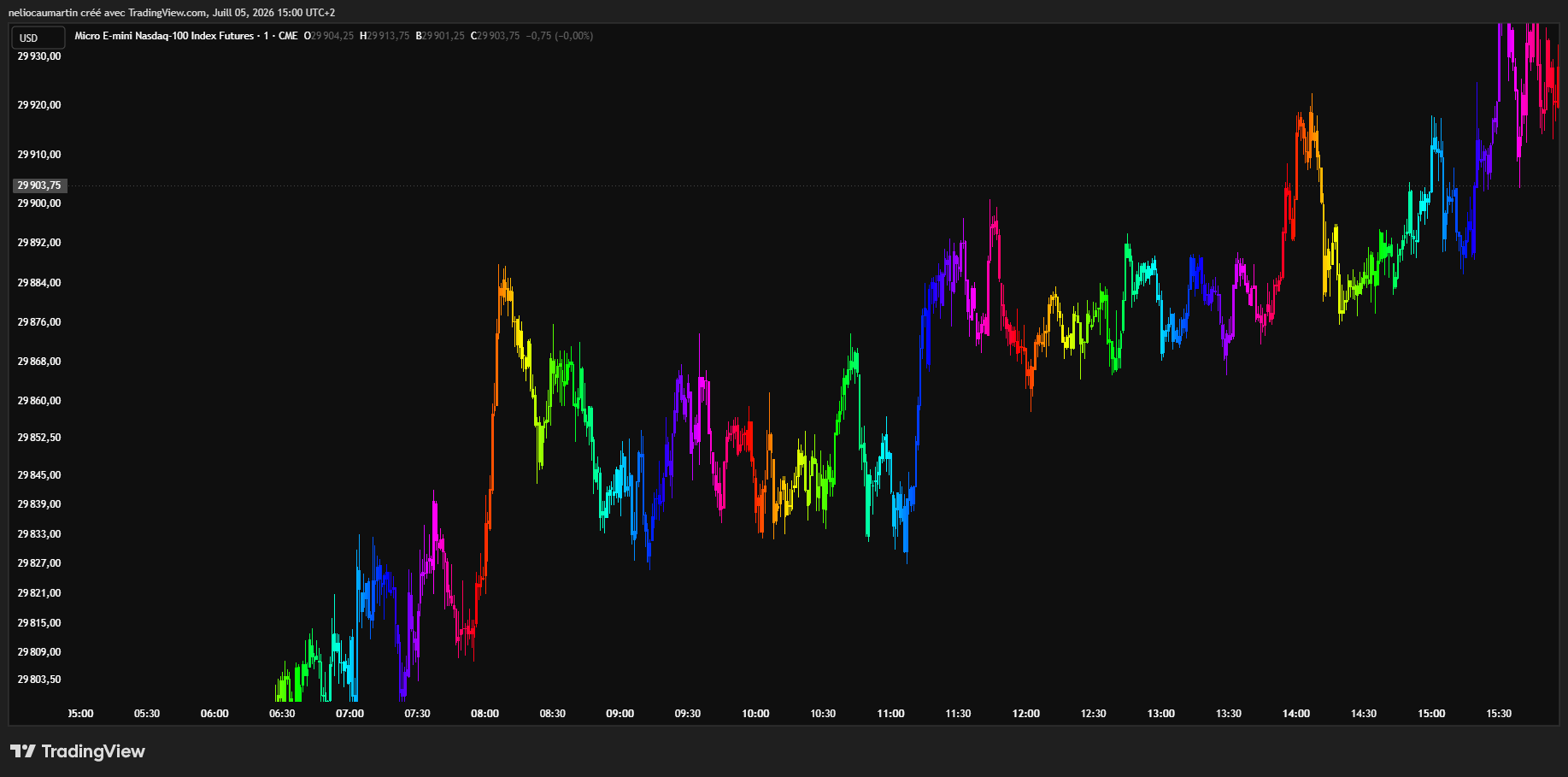The height and width of the screenshot is (777, 1568).
Task: Click the 14:00 time axis label
Action: click(x=1295, y=714)
